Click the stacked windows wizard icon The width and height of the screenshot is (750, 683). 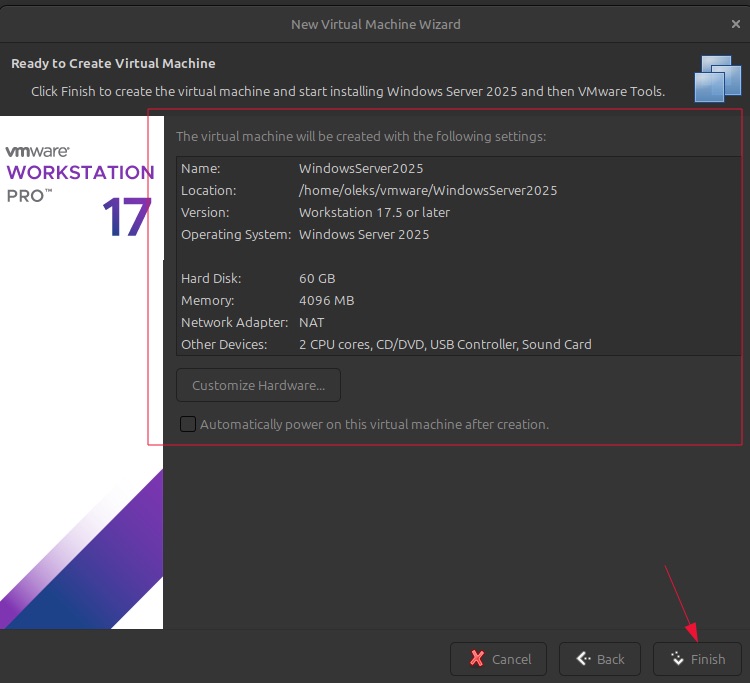tap(717, 78)
